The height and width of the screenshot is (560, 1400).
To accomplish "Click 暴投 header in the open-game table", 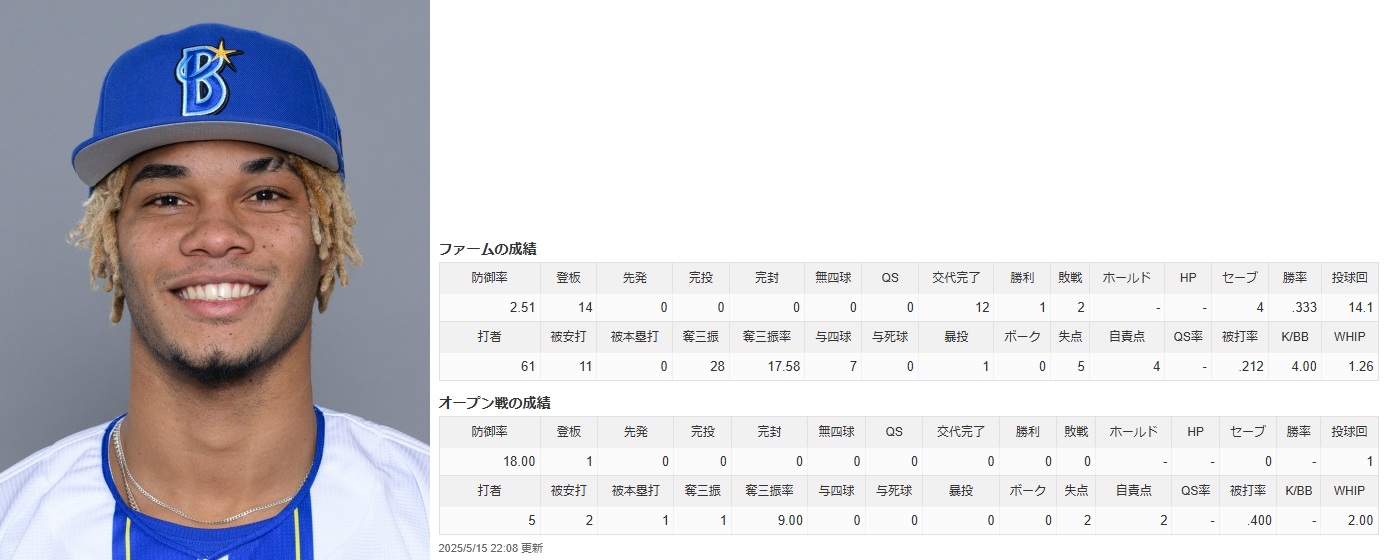I will pyautogui.click(x=961, y=491).
